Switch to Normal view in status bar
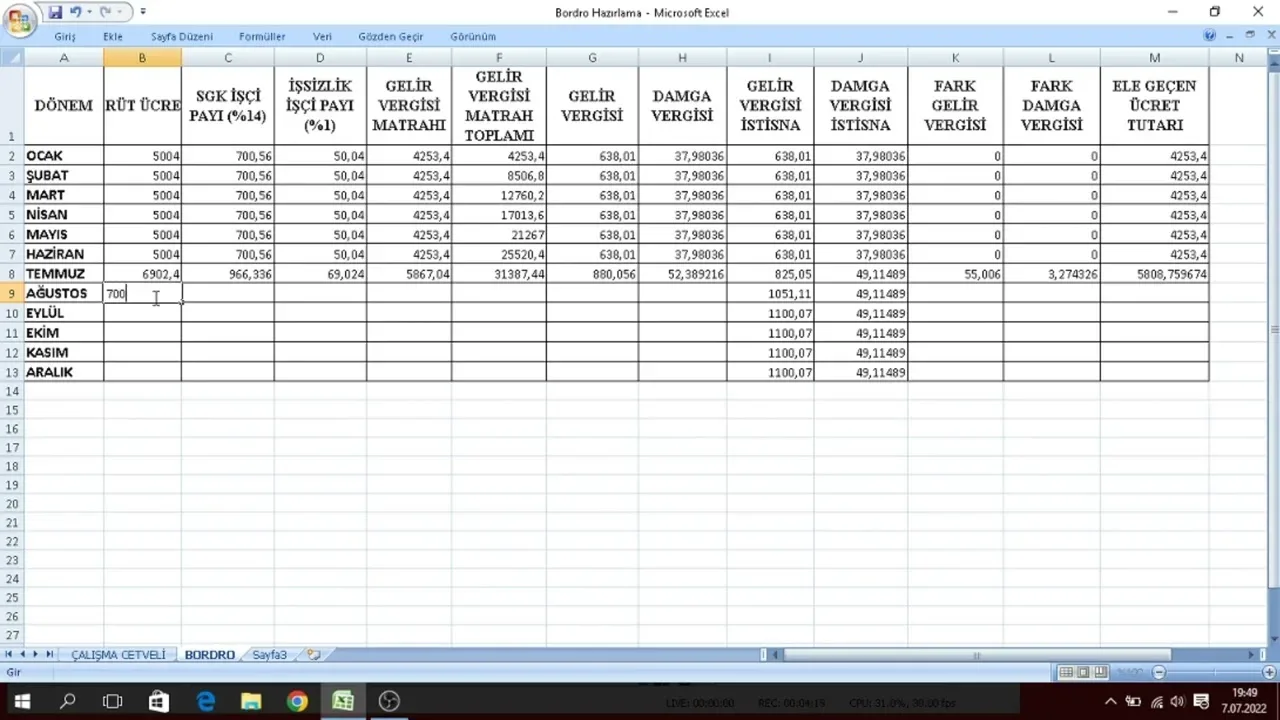The image size is (1280, 720). click(1066, 672)
